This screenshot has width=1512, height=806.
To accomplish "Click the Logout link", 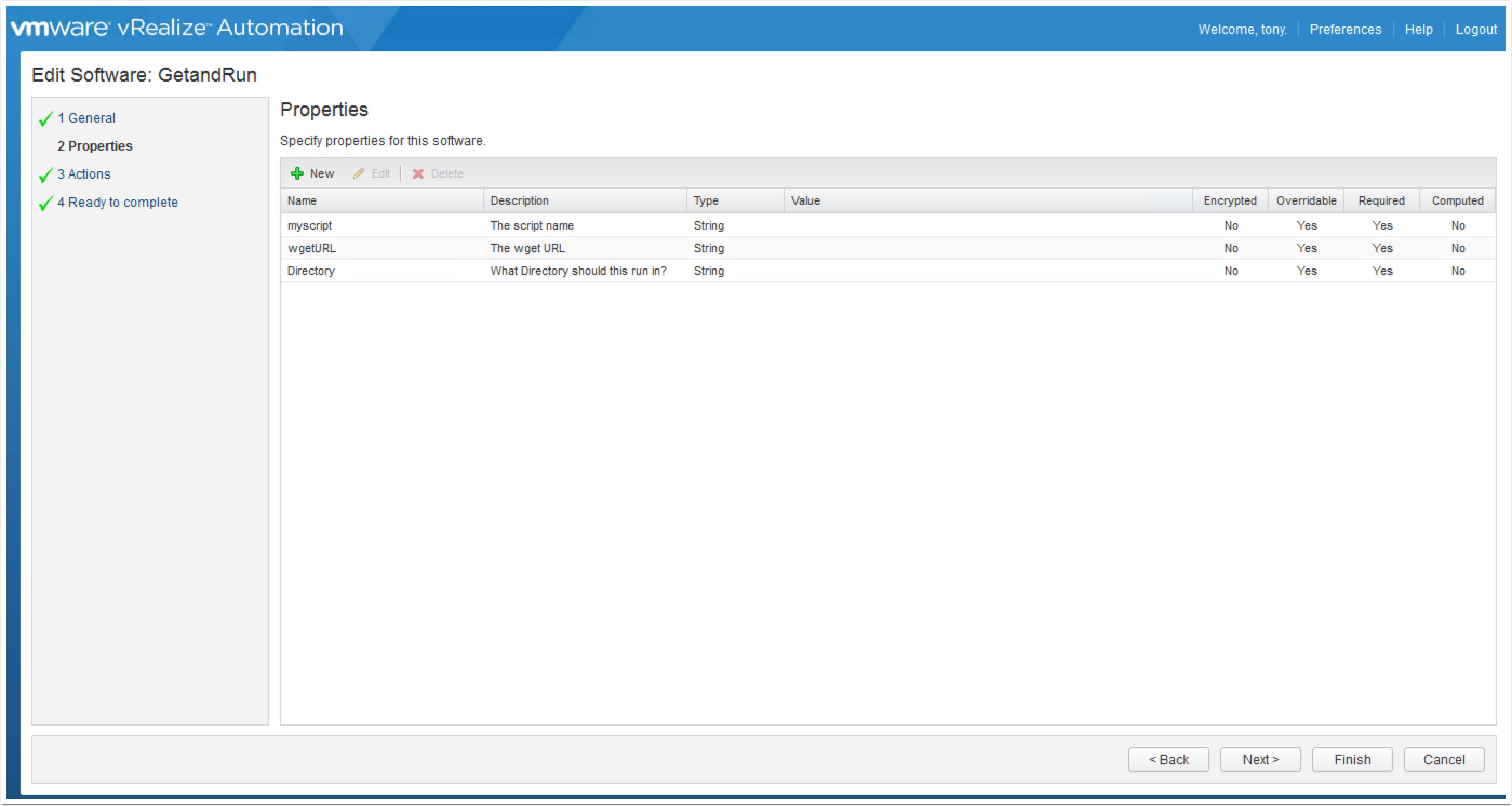I will pos(1476,29).
